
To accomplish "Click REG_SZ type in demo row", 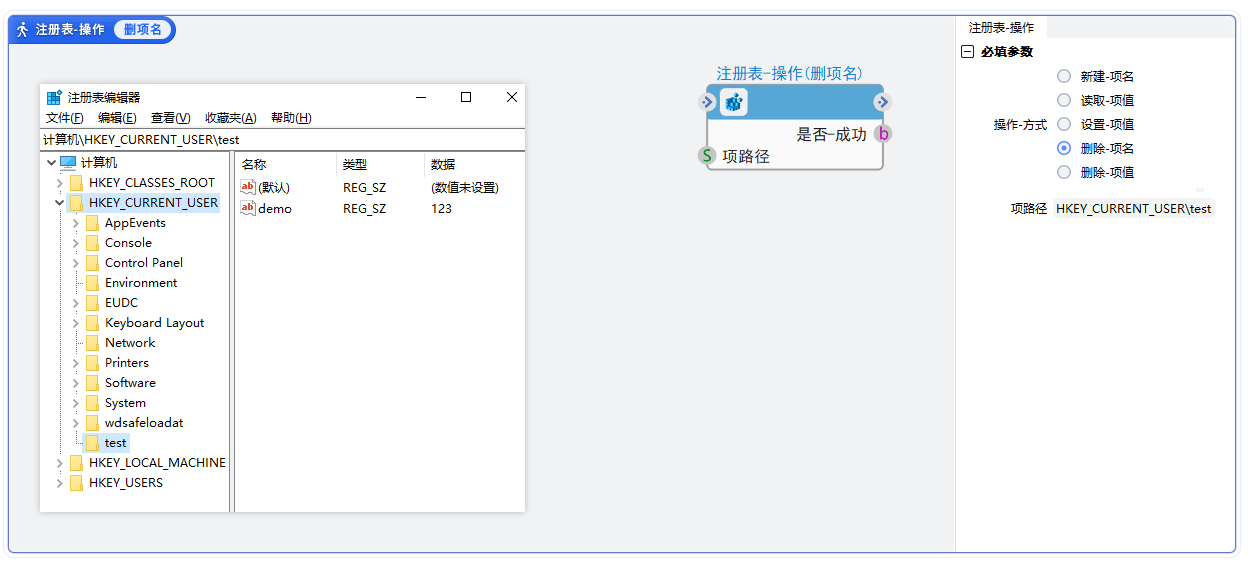I will [x=364, y=209].
